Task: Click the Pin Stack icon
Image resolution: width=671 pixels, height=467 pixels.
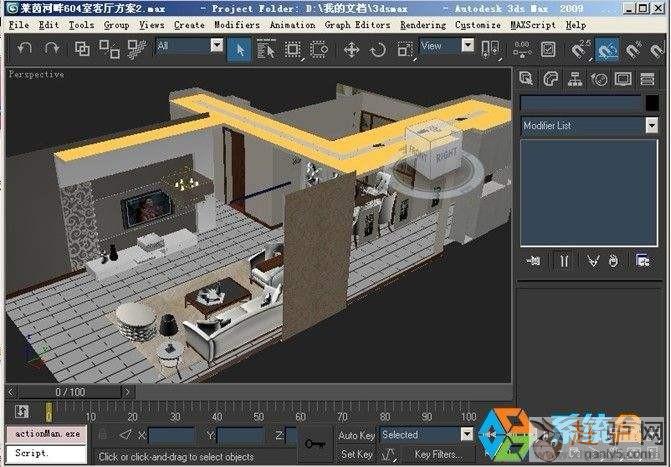Action: (534, 261)
